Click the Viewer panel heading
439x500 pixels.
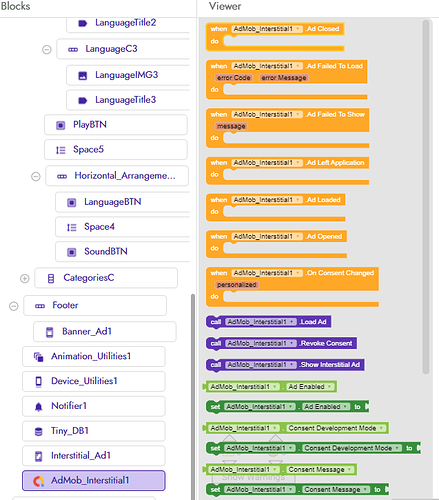[225, 6]
